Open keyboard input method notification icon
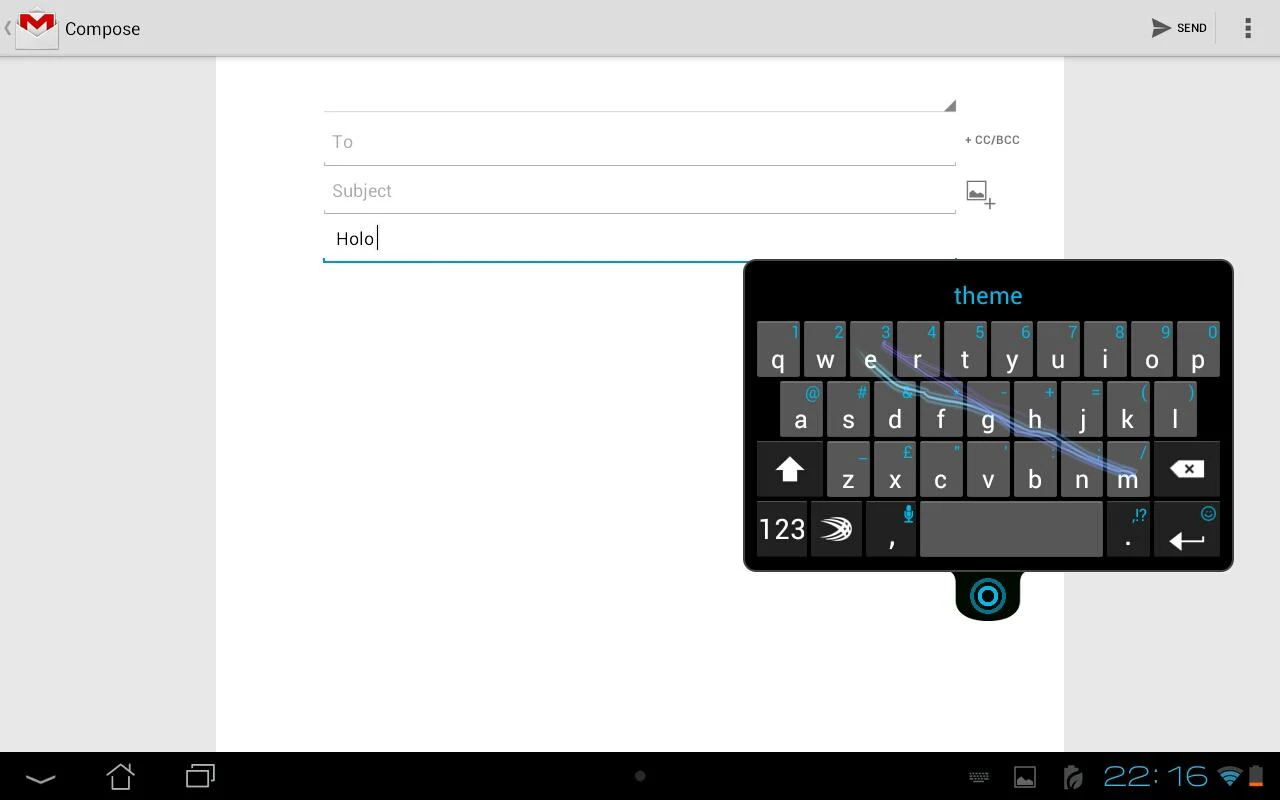This screenshot has width=1280, height=800. coord(979,777)
